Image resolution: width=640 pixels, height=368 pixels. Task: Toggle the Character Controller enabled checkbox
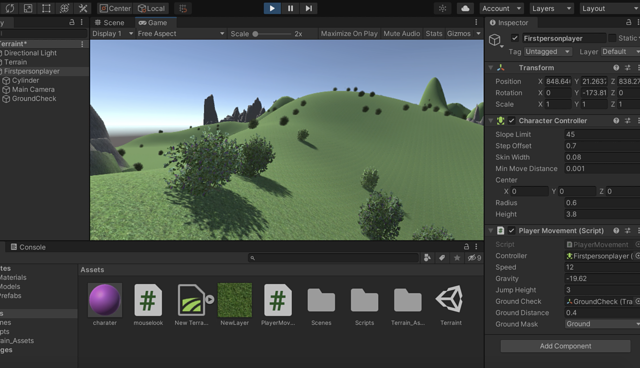pyautogui.click(x=511, y=121)
